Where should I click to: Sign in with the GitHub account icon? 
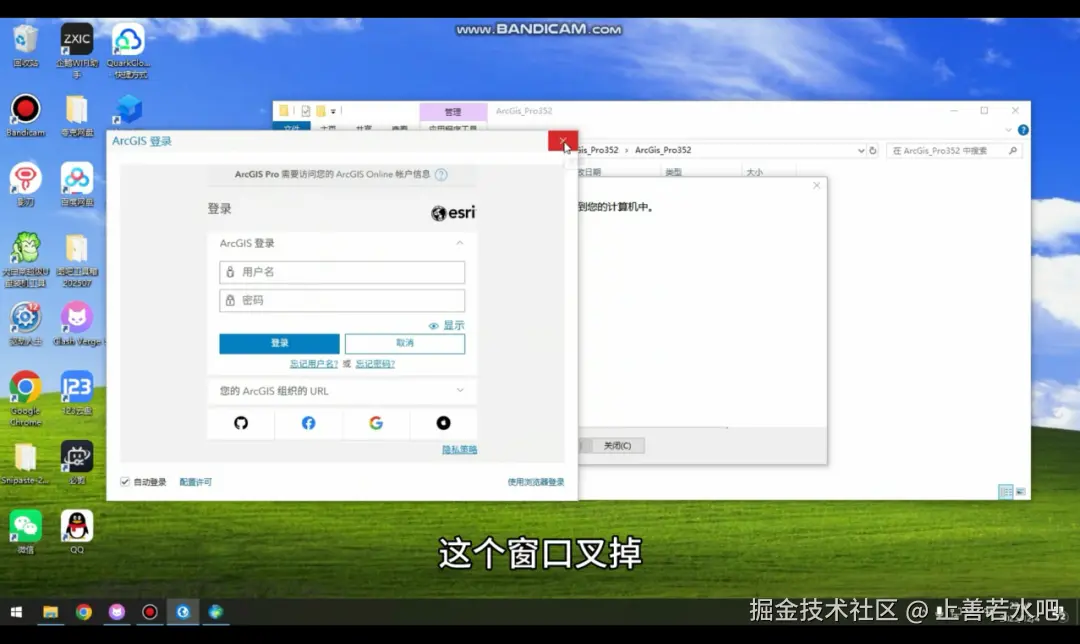pyautogui.click(x=240, y=423)
